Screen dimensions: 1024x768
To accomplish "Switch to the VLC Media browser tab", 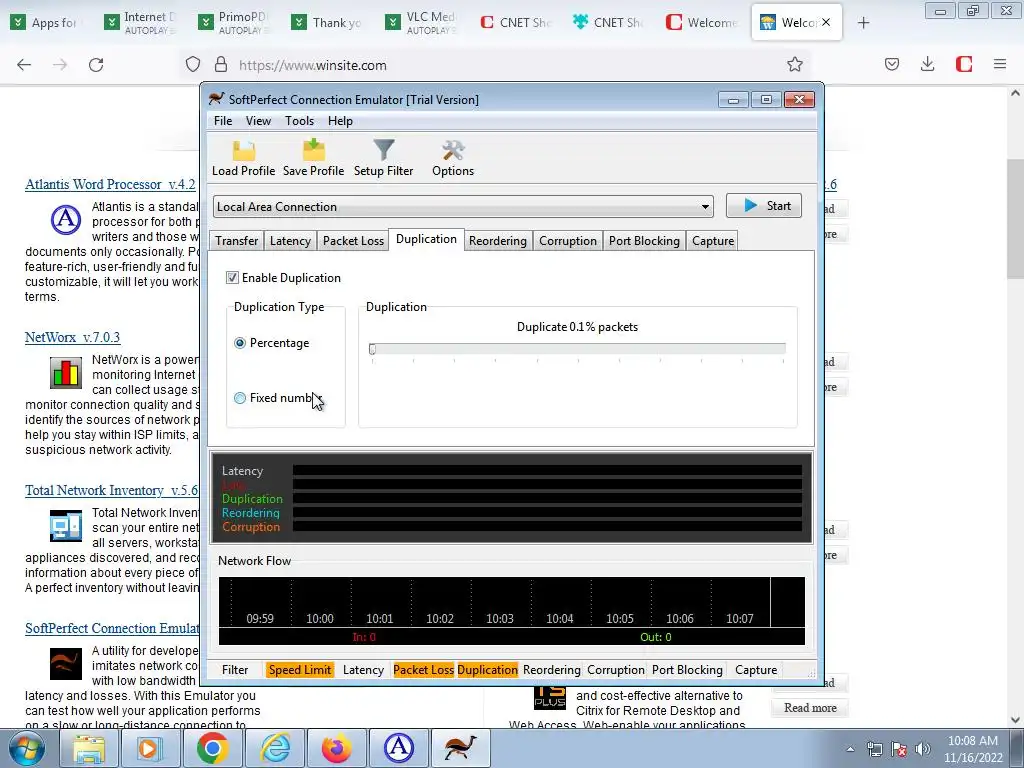I will (x=423, y=23).
